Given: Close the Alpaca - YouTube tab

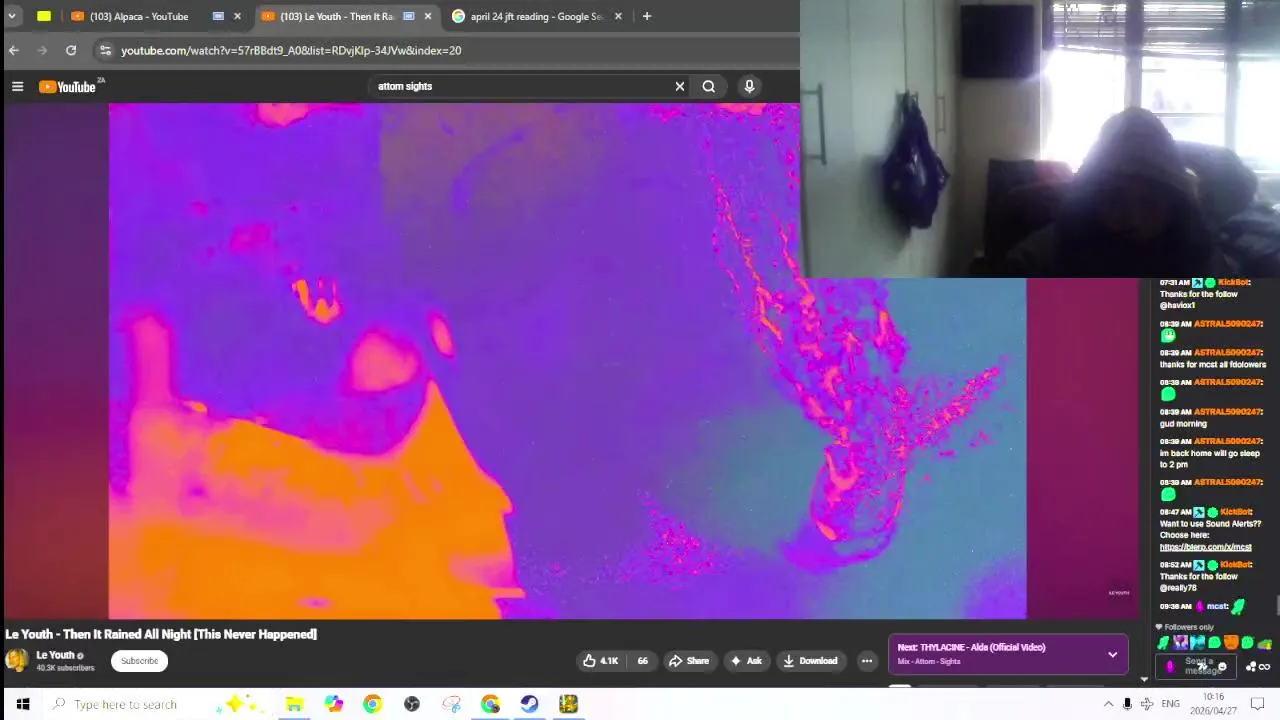Looking at the screenshot, I should [237, 16].
